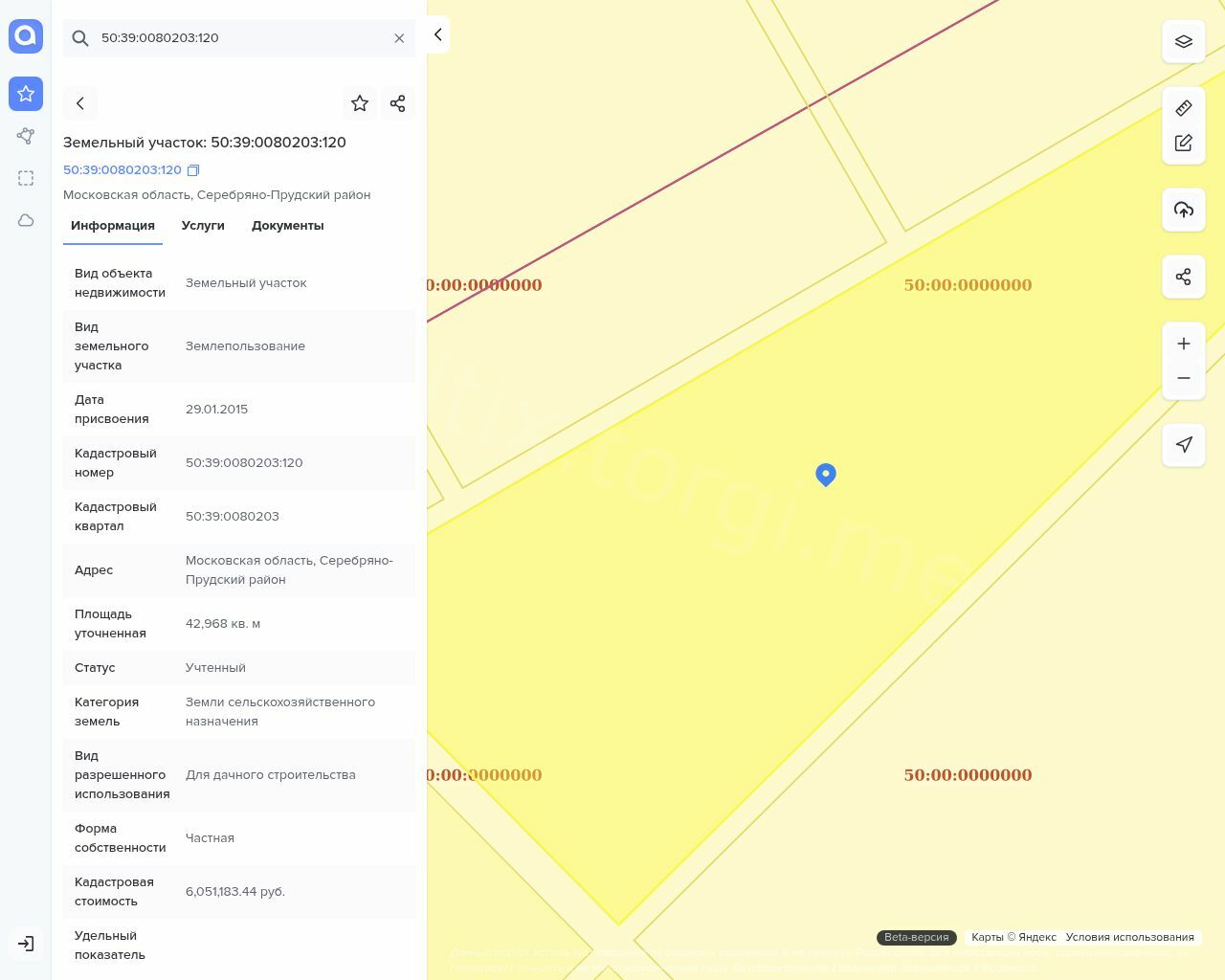Image resolution: width=1225 pixels, height=980 pixels.
Task: Switch to the Документы tab
Action: coord(287,226)
